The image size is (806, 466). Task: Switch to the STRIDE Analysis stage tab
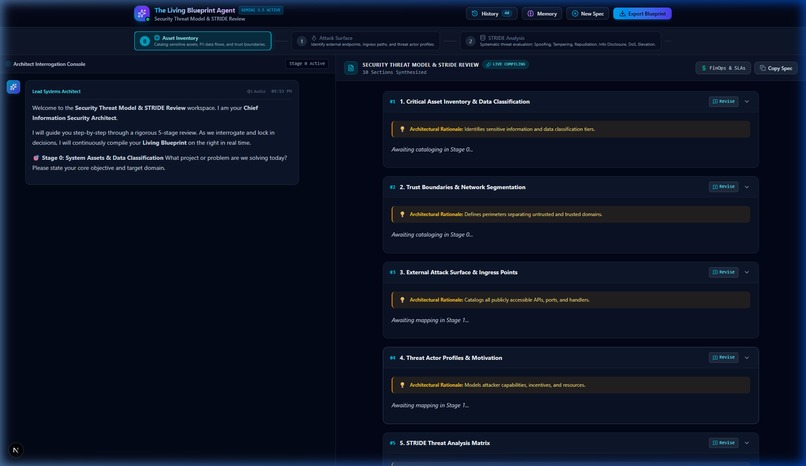click(x=560, y=41)
